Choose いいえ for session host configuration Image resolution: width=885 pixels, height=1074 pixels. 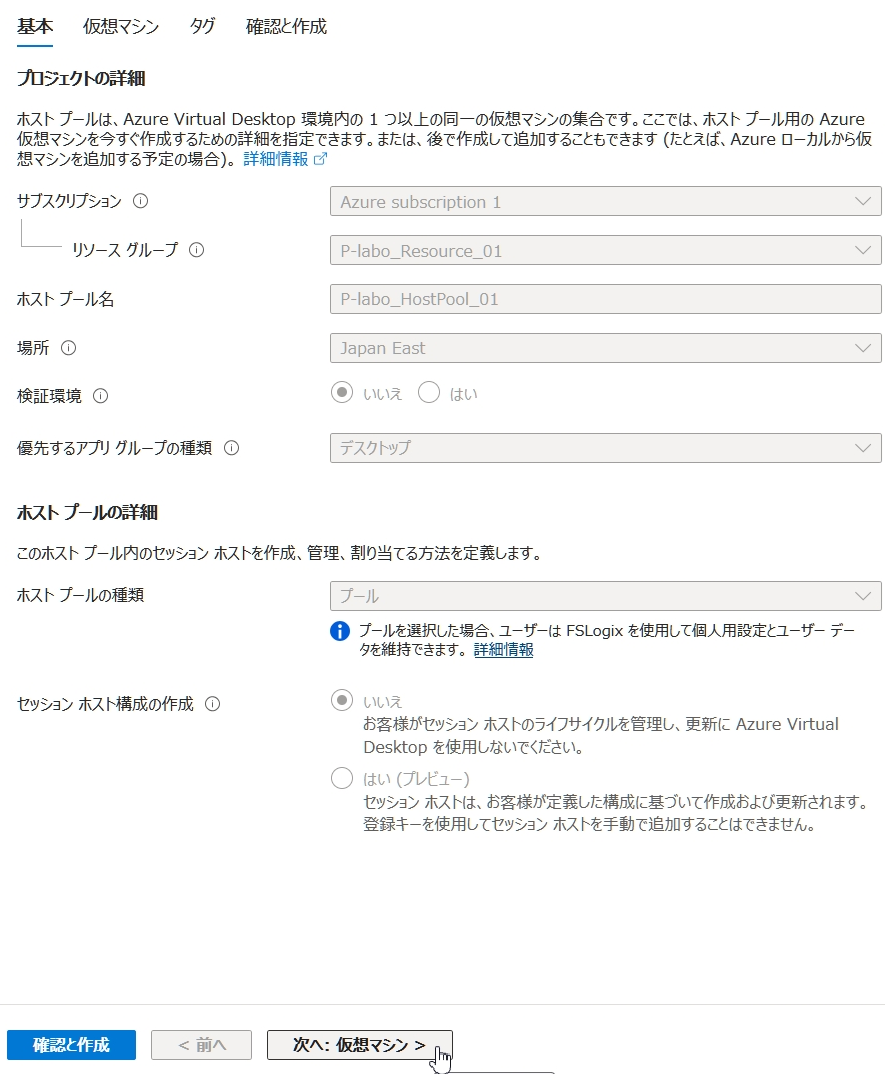pos(342,700)
